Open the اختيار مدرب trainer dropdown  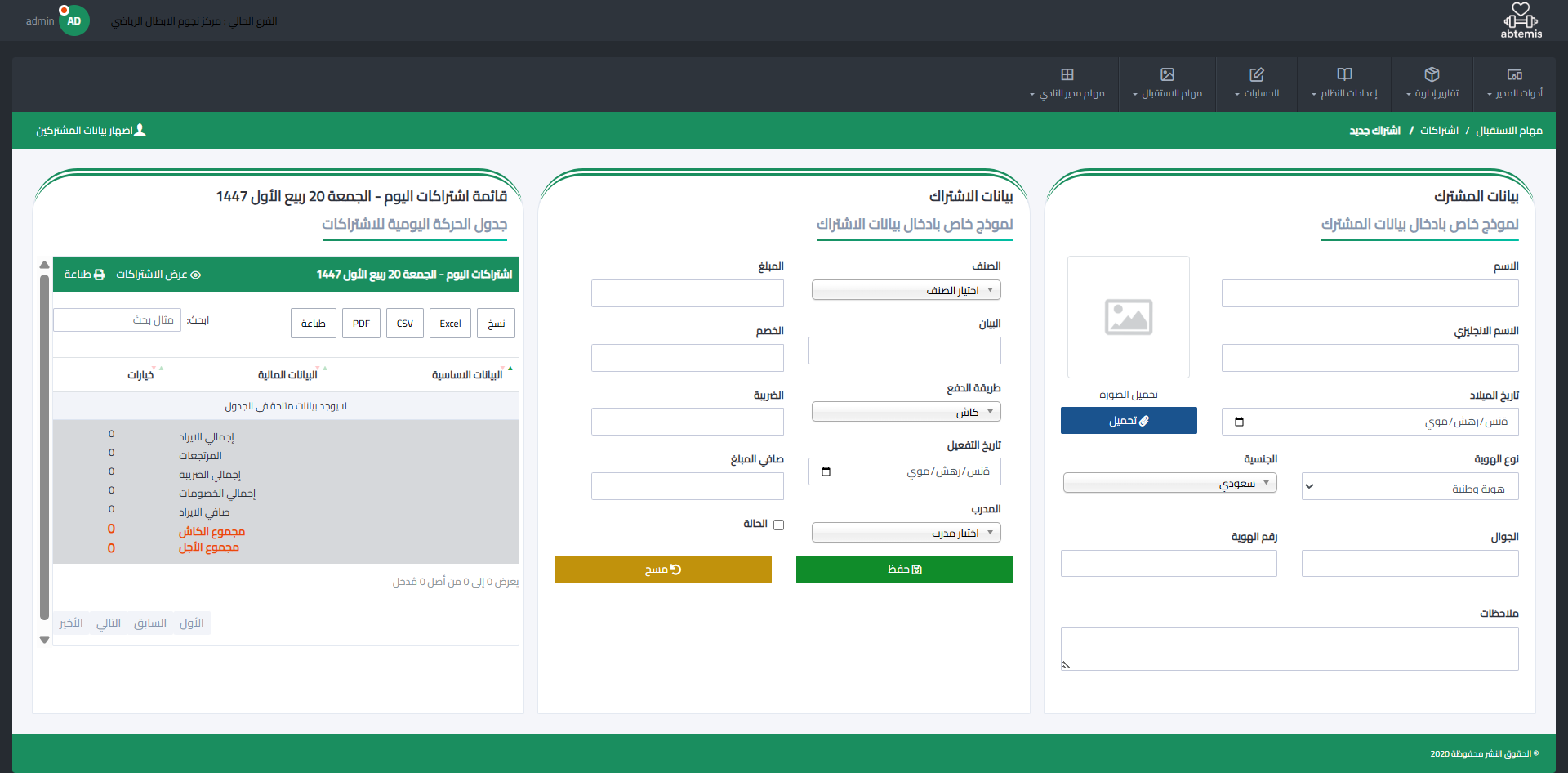tap(906, 533)
